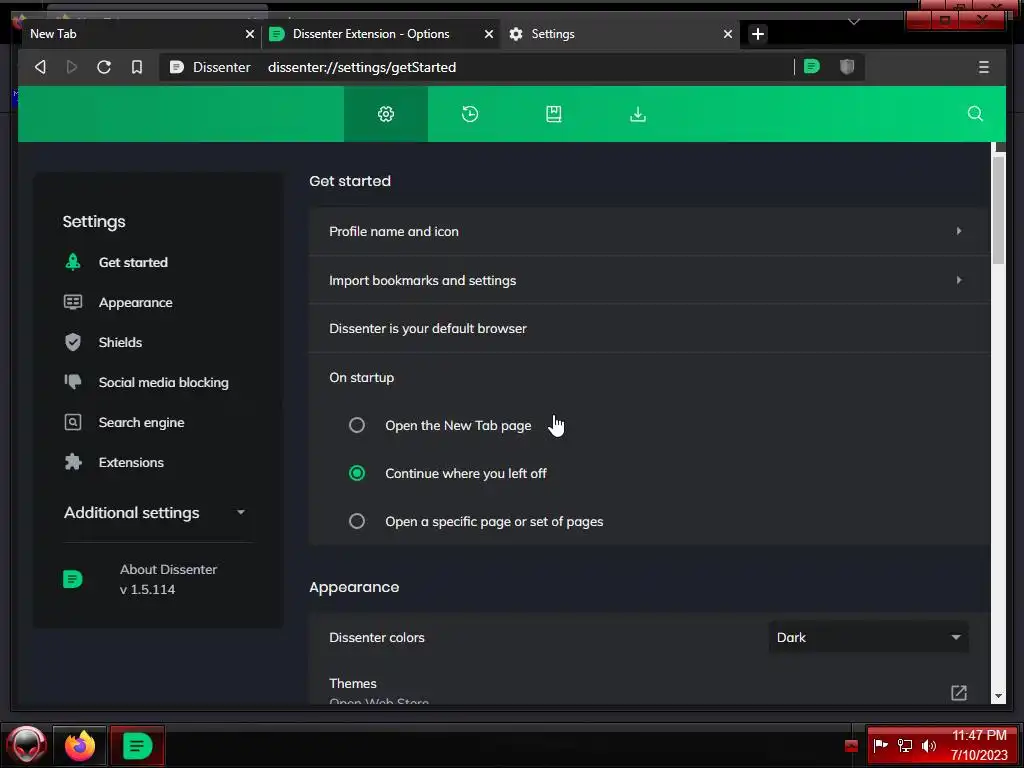This screenshot has width=1024, height=768.
Task: Open the Dissenter colors Dark dropdown
Action: tap(869, 637)
